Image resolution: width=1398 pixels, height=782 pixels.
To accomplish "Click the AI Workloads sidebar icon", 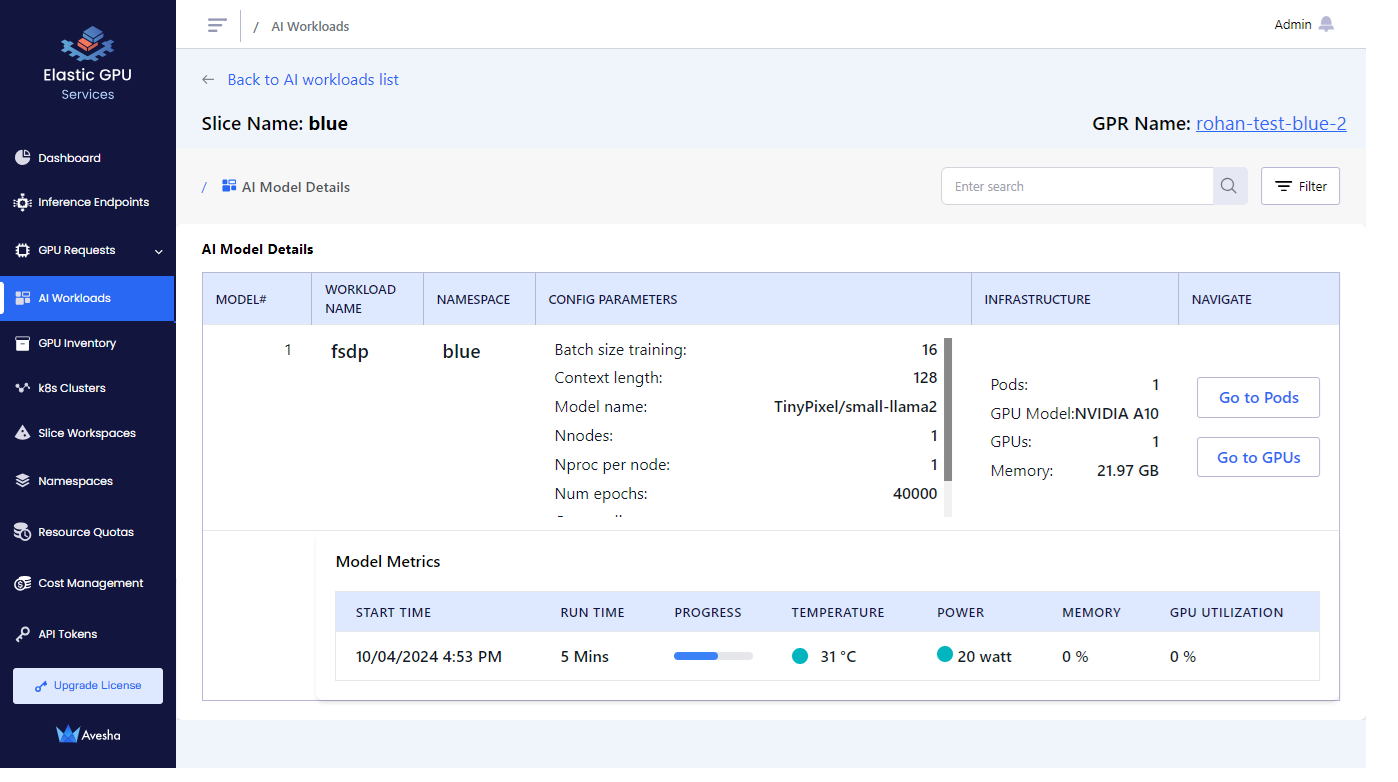I will [x=23, y=298].
